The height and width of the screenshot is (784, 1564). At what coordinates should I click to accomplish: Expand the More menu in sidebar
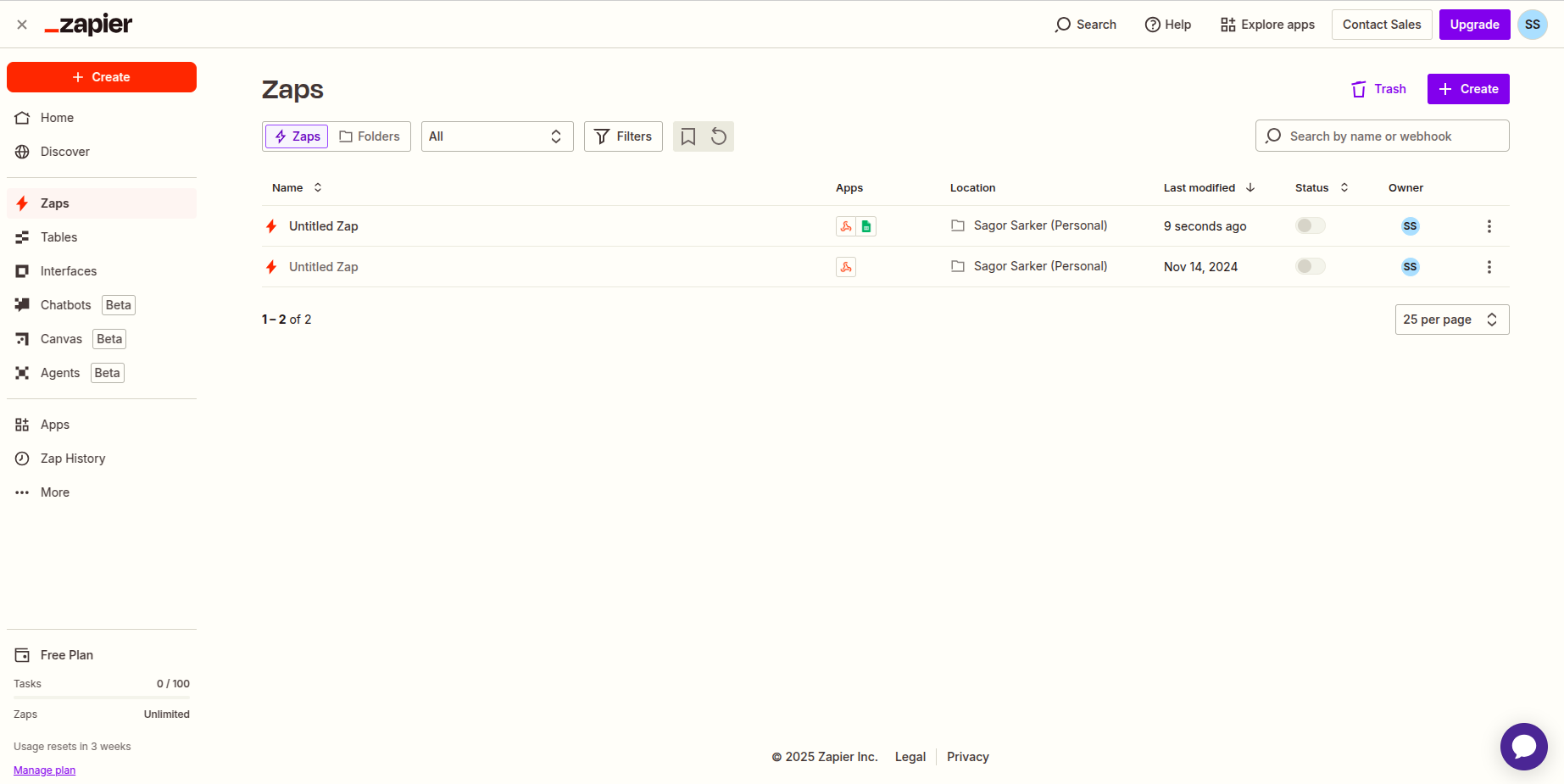(x=102, y=492)
